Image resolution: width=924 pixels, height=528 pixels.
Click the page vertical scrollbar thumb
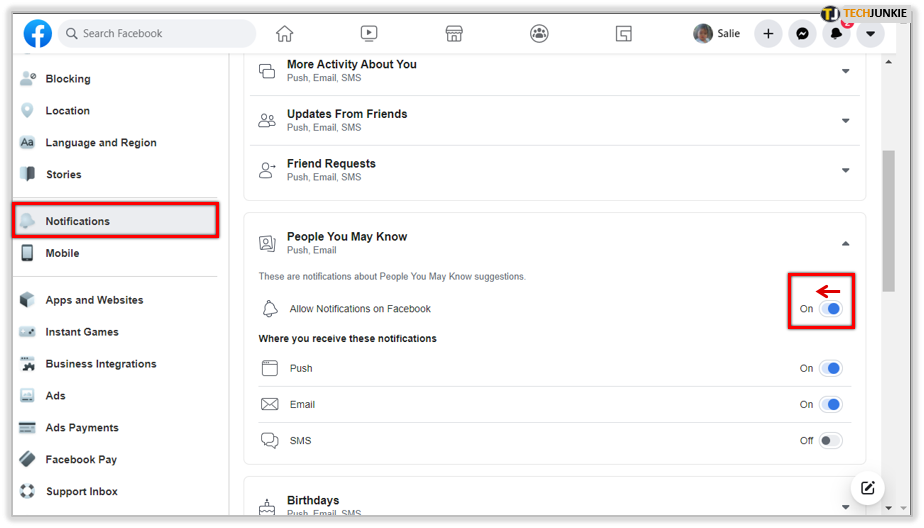(889, 221)
